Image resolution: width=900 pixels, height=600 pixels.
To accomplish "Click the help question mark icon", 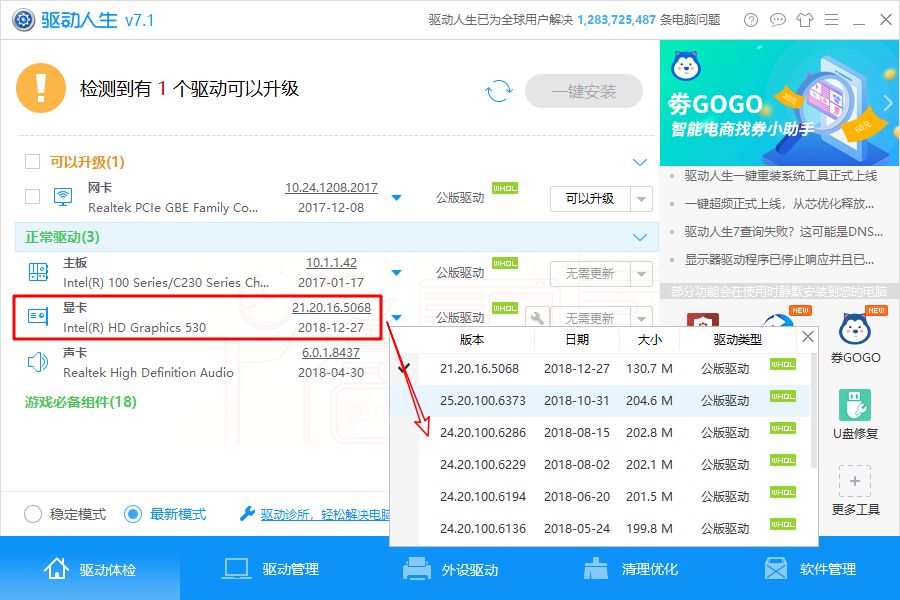I will pyautogui.click(x=750, y=20).
